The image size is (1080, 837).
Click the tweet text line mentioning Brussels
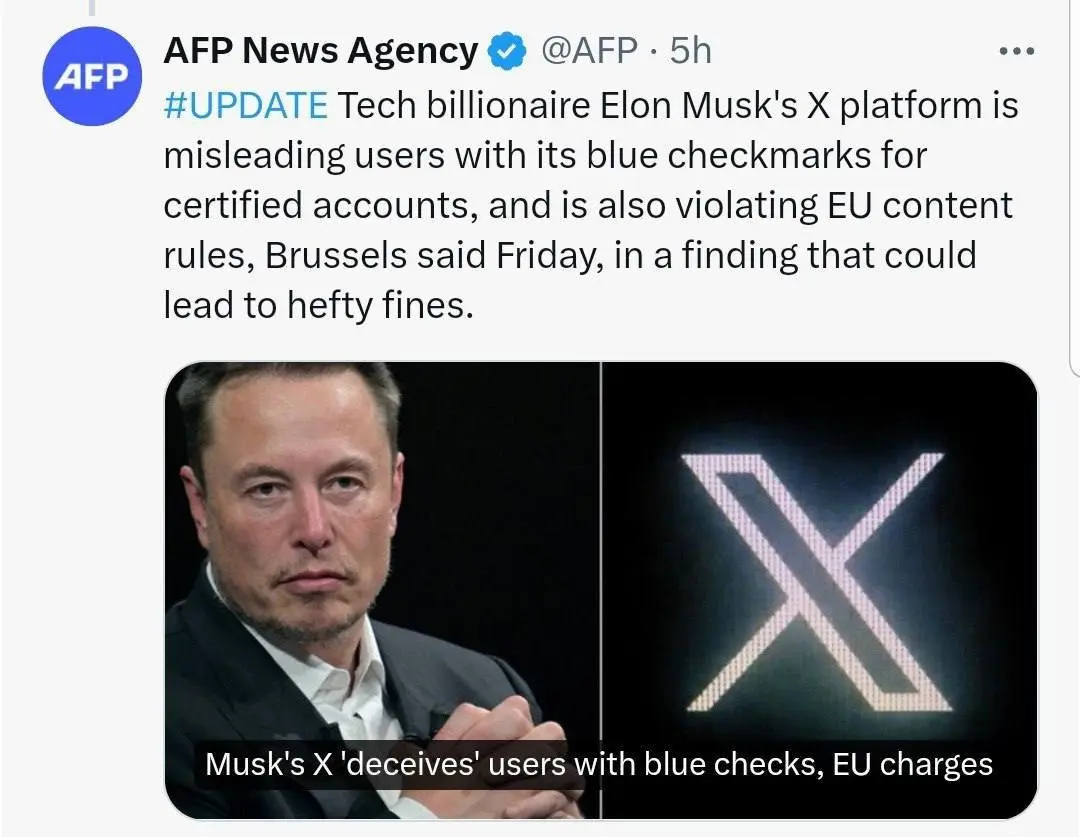click(x=569, y=255)
